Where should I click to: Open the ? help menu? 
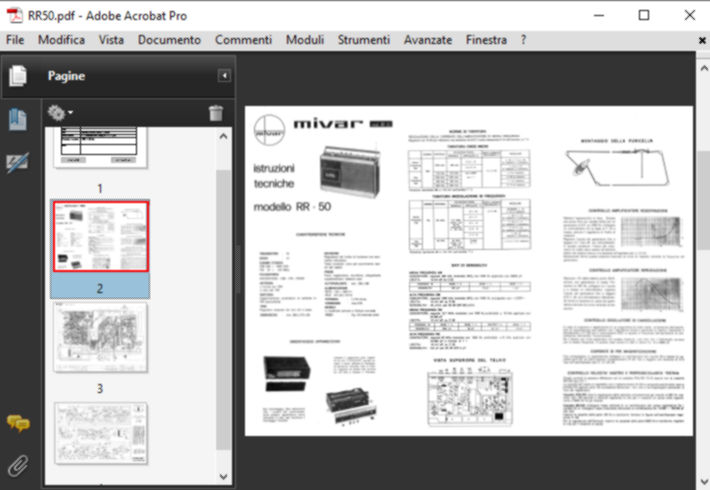523,40
